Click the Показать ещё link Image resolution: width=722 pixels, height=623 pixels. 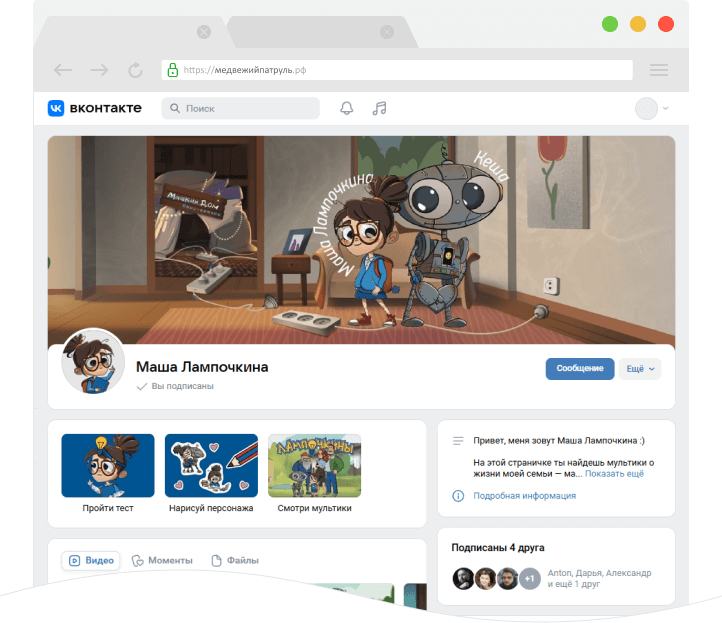(614, 474)
